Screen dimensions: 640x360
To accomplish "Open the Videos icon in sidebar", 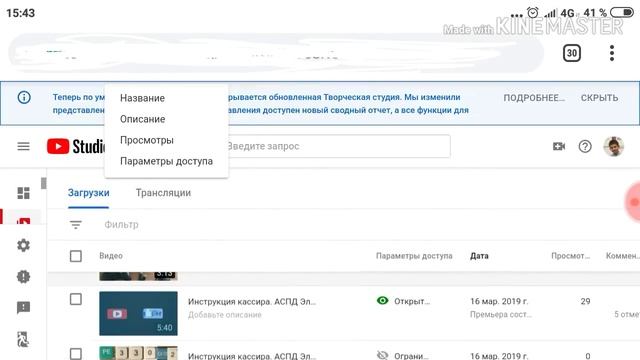I will pos(23,221).
